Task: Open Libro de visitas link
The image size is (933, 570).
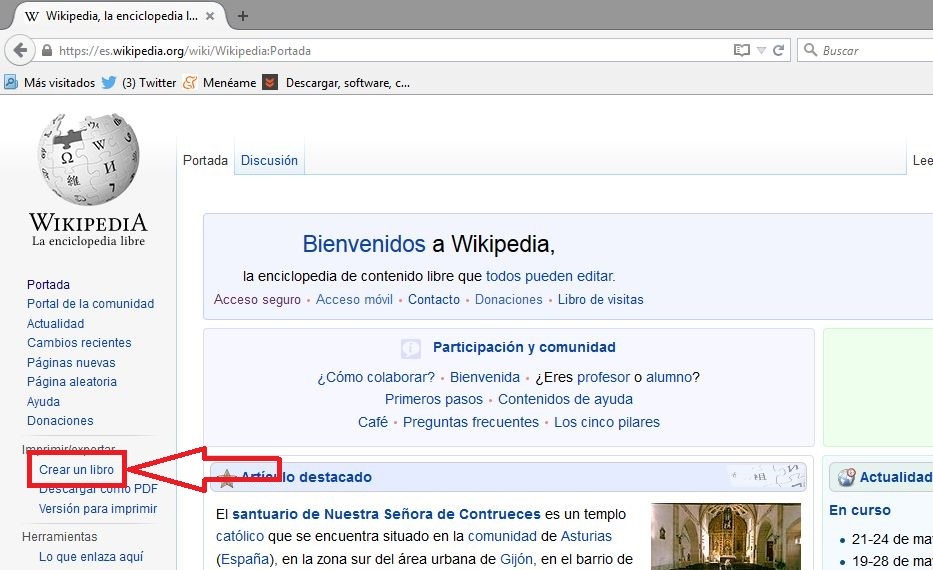Action: (x=600, y=299)
